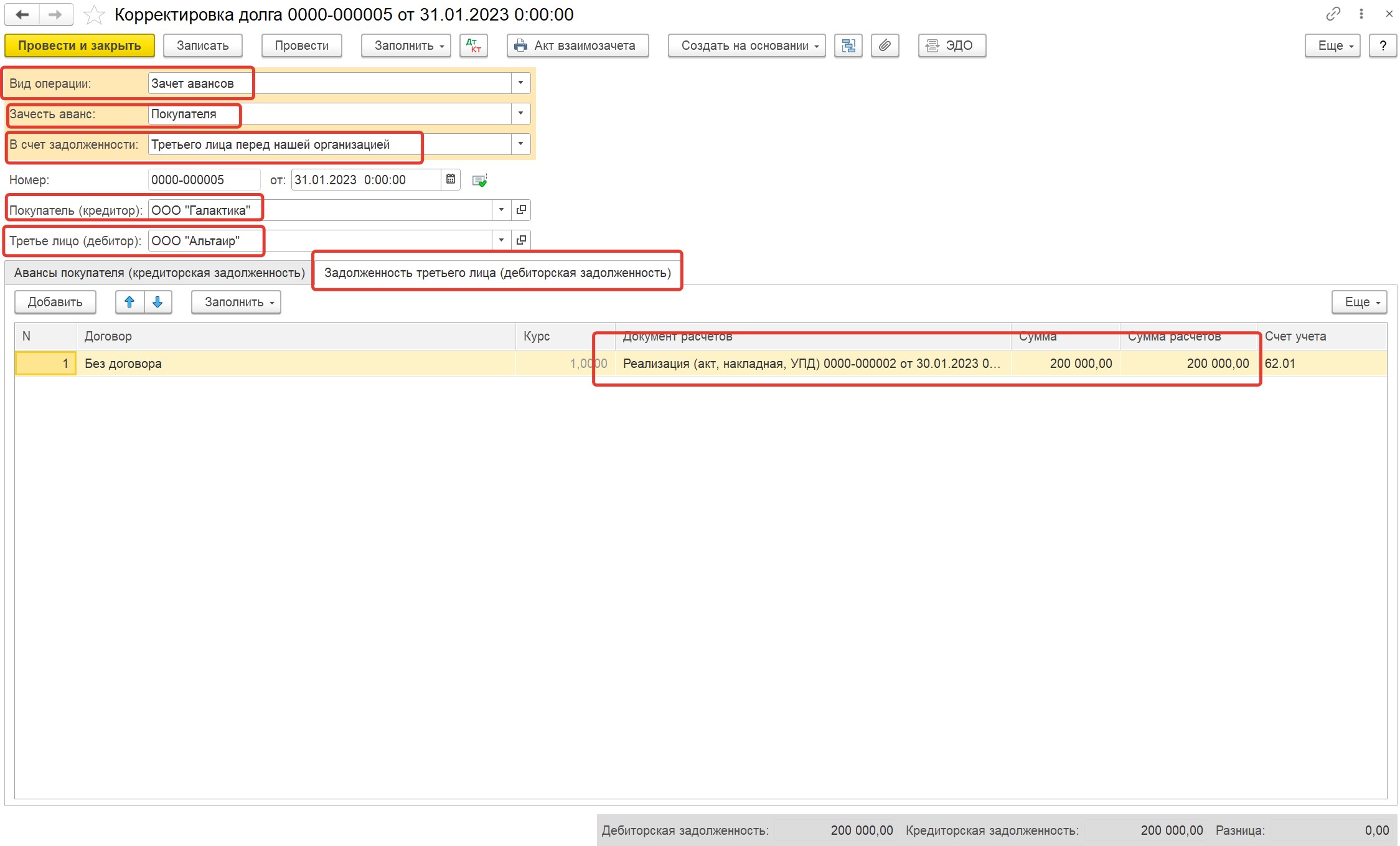
Task: Click the Номер input field
Action: click(204, 180)
